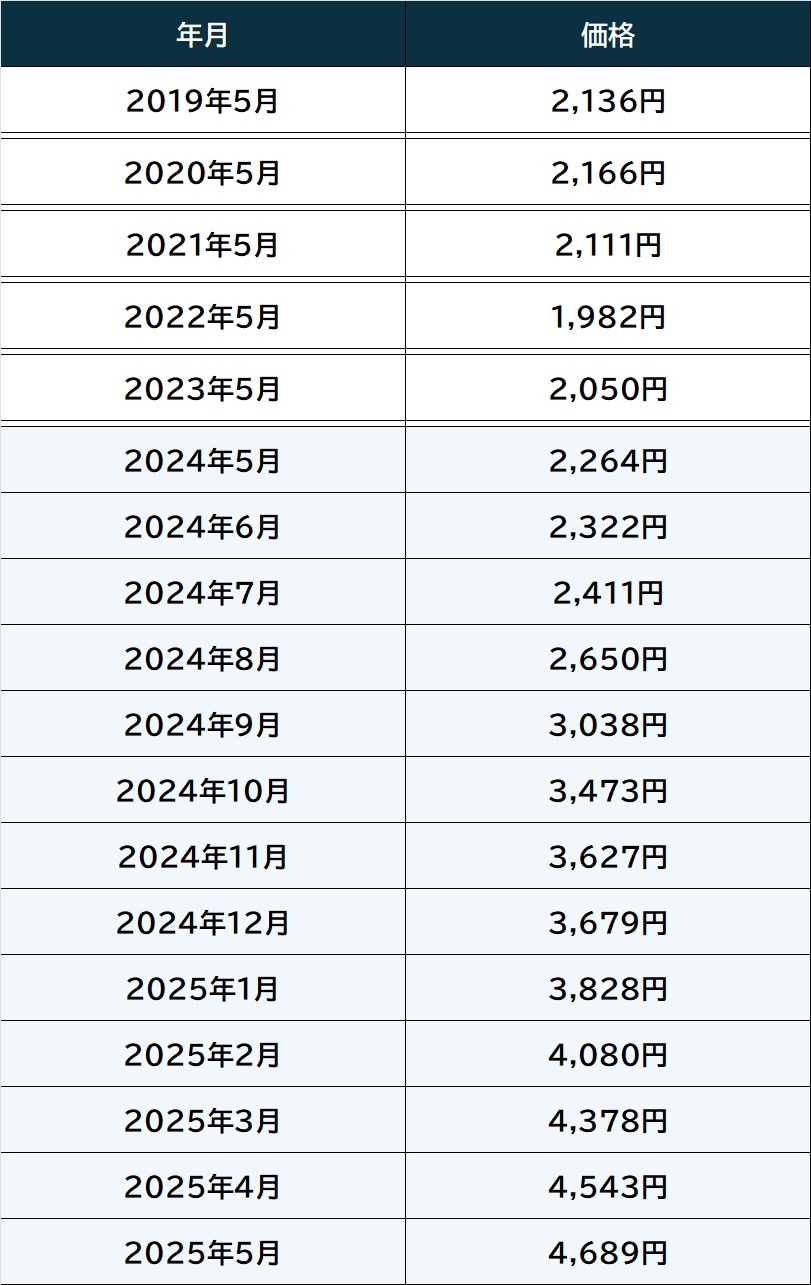Select the 2024年8月 cell
Viewport: 811px width, 1285px height.
point(203,658)
